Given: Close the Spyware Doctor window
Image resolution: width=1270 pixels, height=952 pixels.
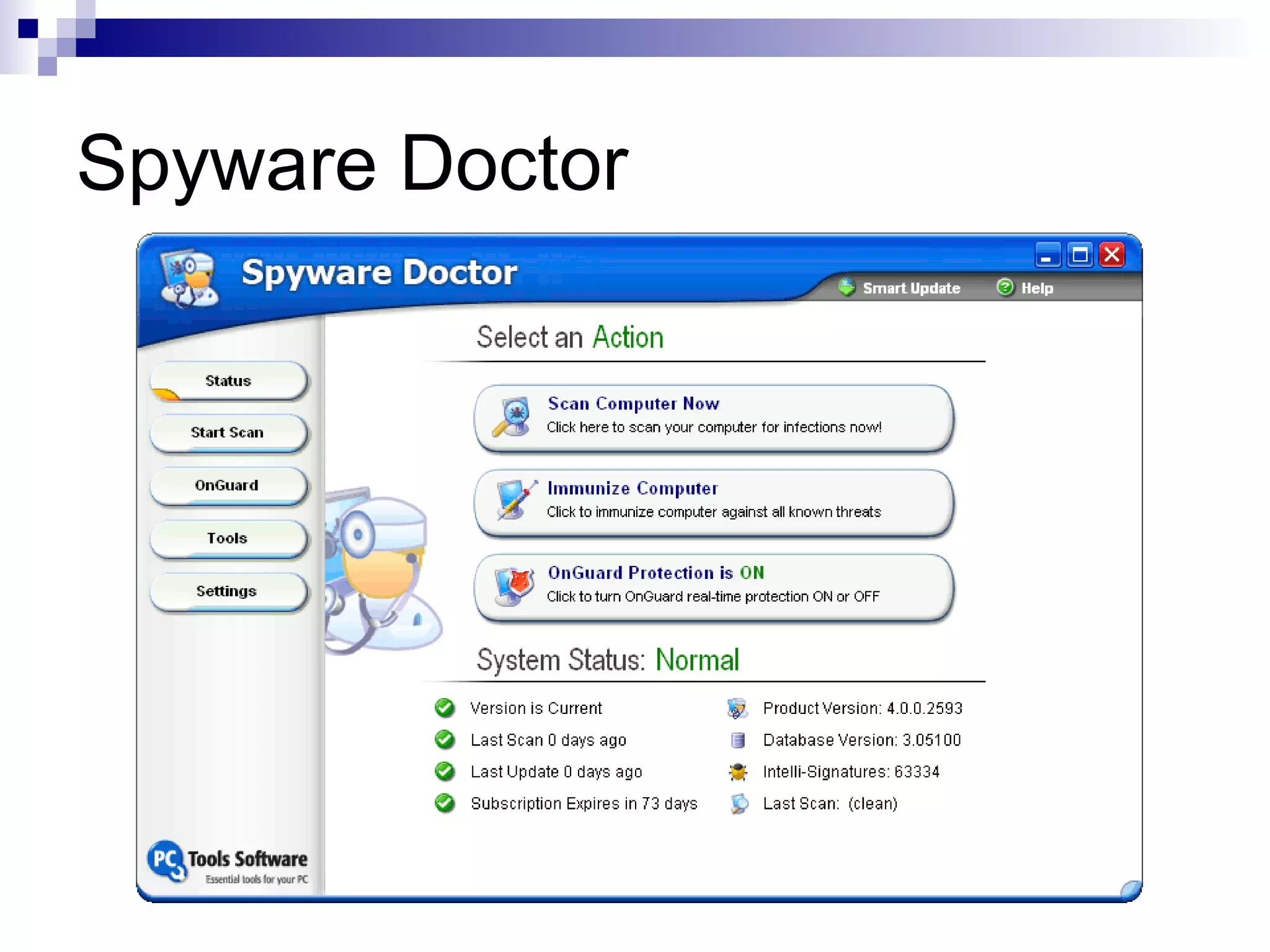Looking at the screenshot, I should pyautogui.click(x=1112, y=255).
